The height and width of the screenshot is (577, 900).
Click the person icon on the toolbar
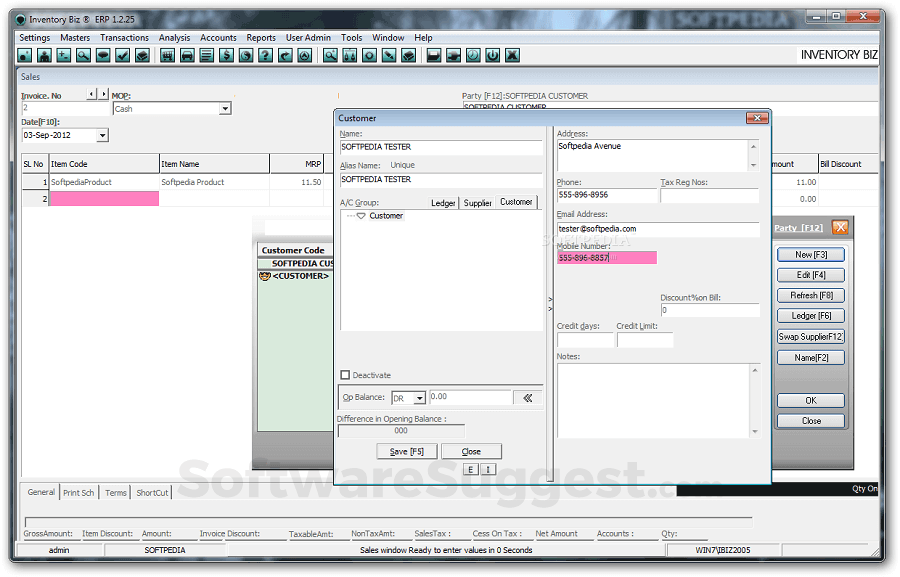pyautogui.click(x=44, y=56)
